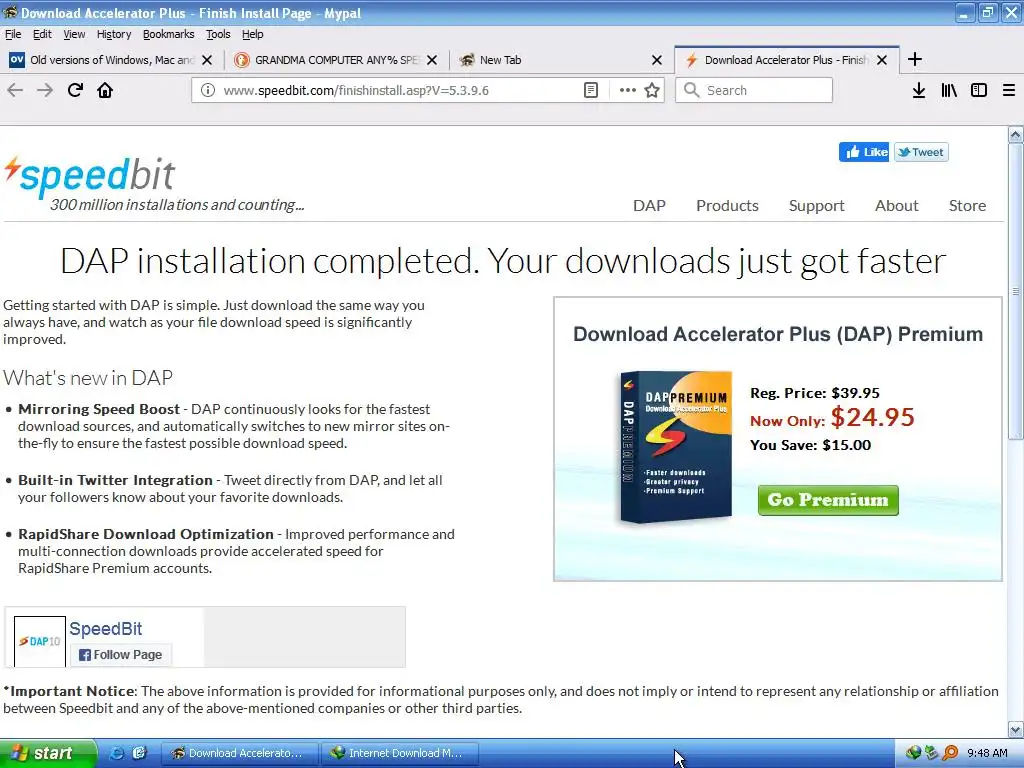Toggle reader view icon
The width and height of the screenshot is (1024, 768).
(591, 90)
